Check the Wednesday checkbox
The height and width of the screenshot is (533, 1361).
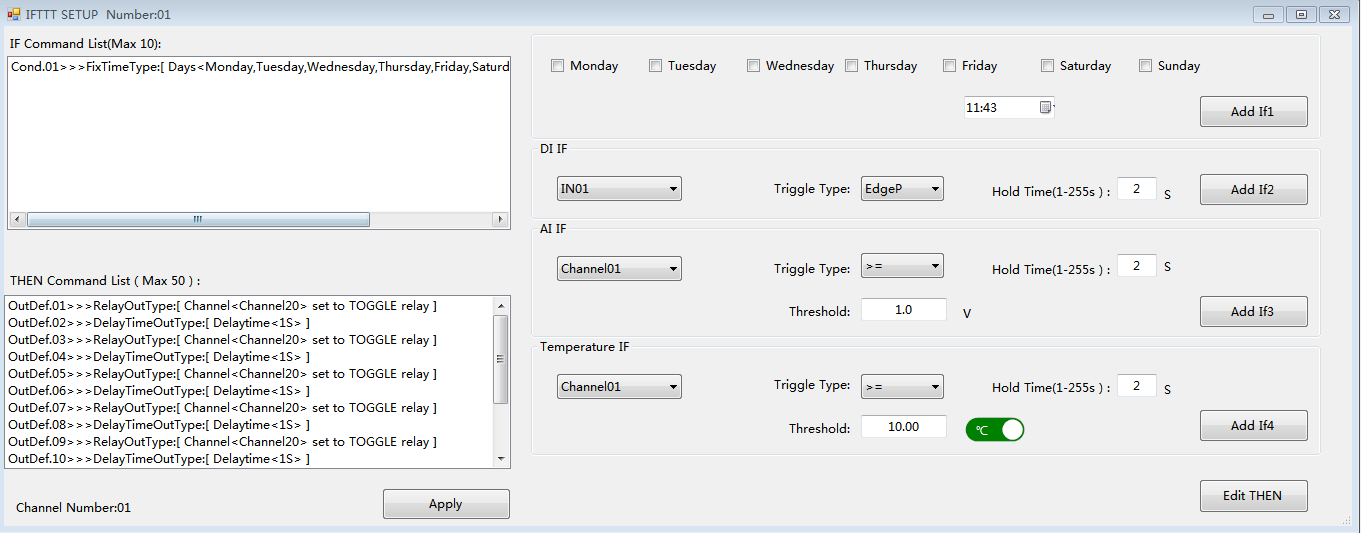[754, 66]
